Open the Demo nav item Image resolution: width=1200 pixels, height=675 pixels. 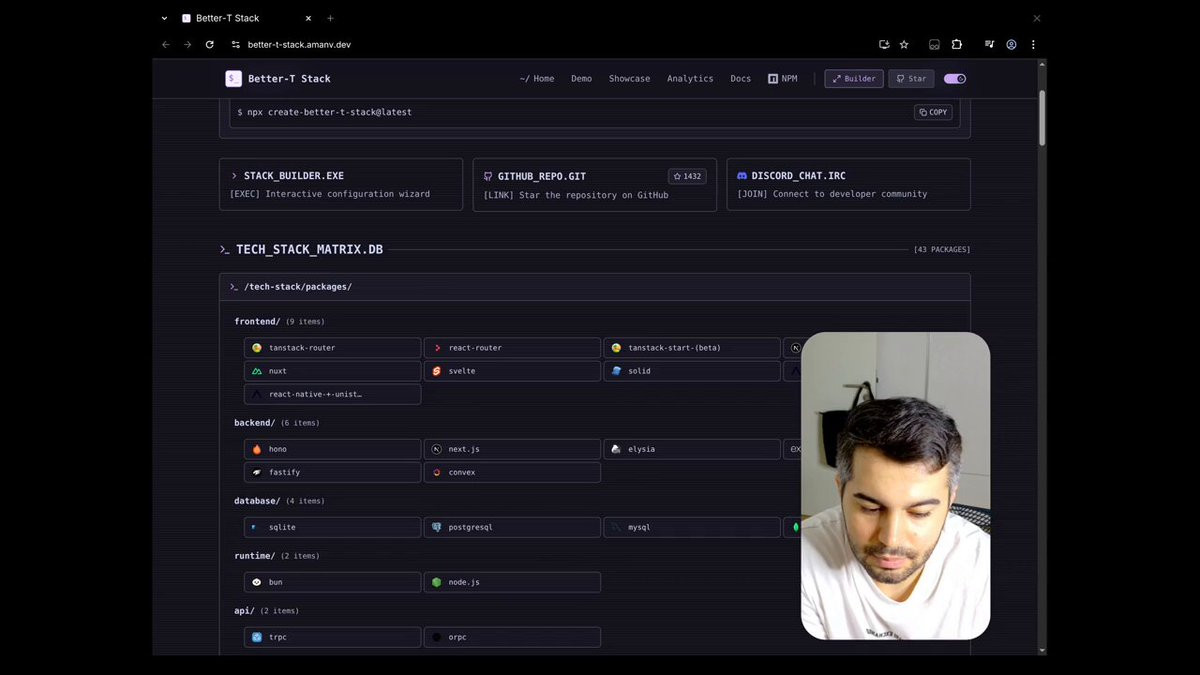coord(581,78)
